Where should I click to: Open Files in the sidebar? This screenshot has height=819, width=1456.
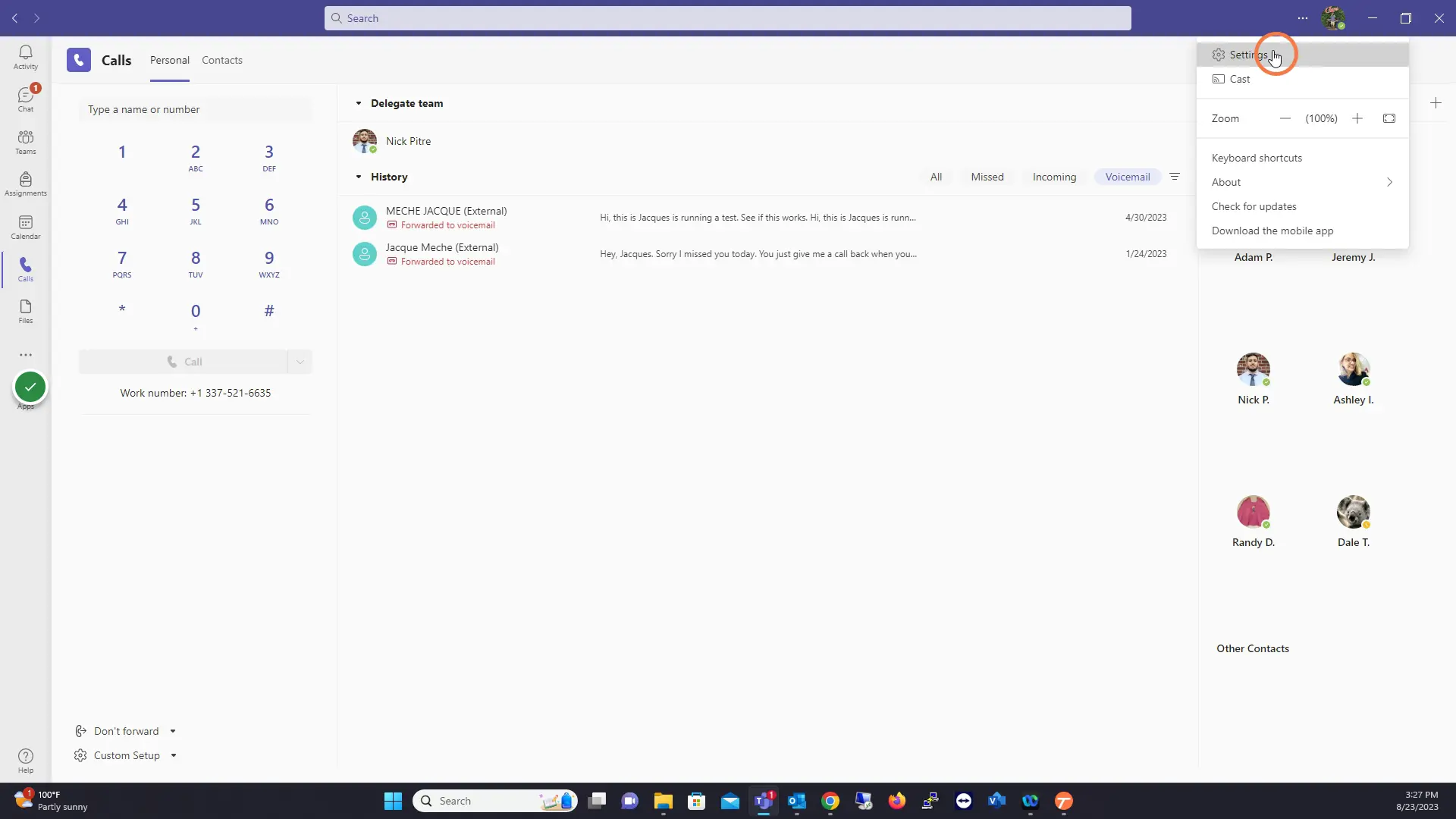coord(26,312)
